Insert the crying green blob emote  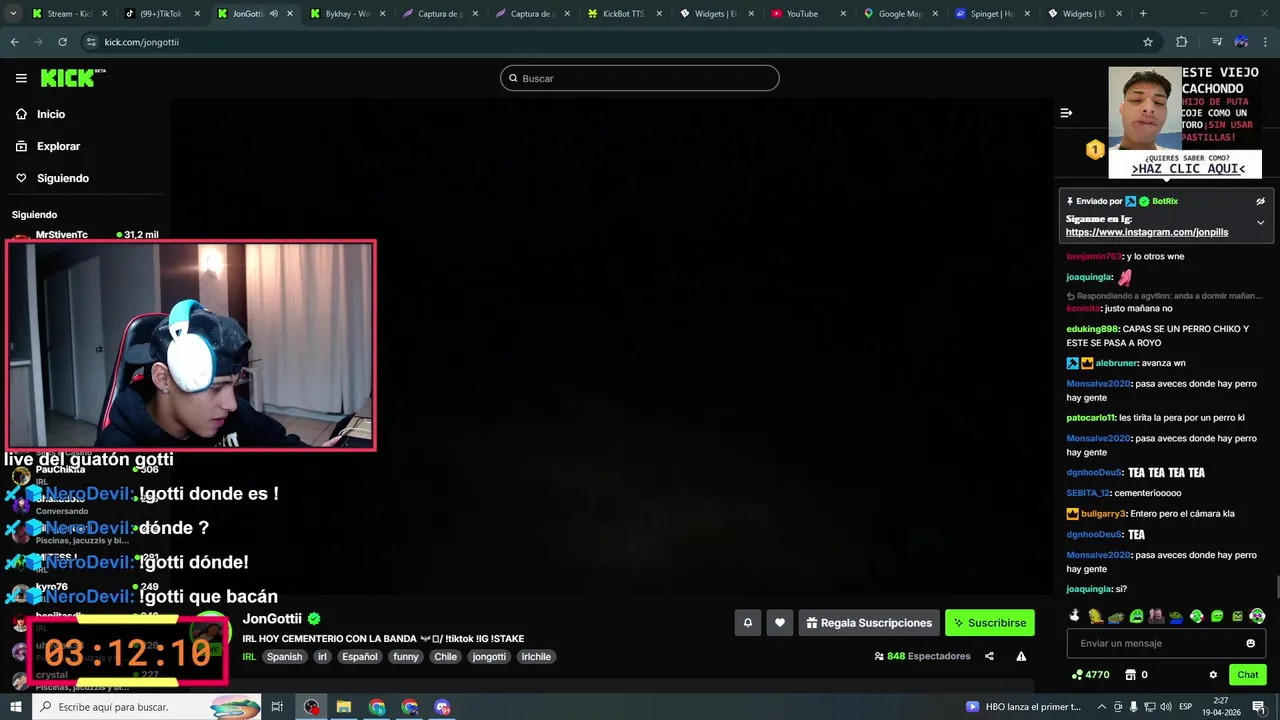pos(1136,616)
